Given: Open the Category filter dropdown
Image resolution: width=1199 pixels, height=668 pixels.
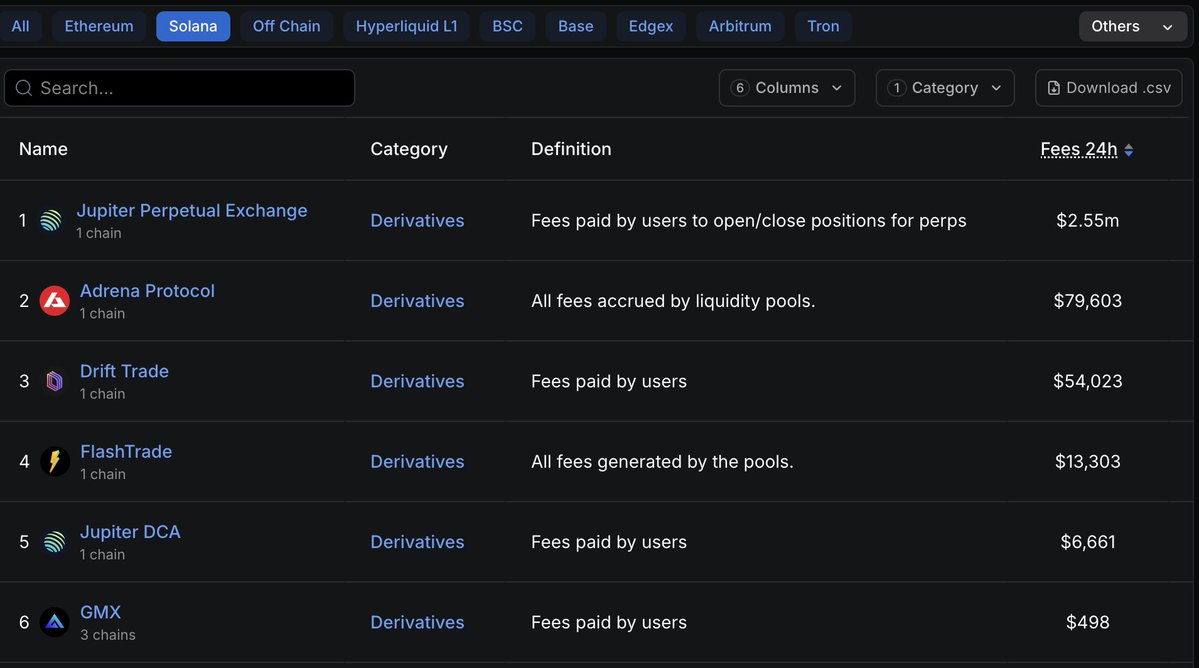Looking at the screenshot, I should (945, 88).
